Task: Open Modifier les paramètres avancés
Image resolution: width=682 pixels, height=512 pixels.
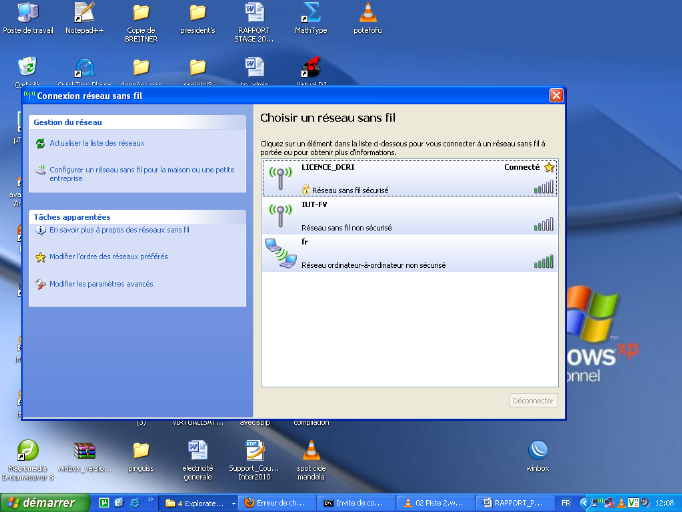Action: (101, 284)
